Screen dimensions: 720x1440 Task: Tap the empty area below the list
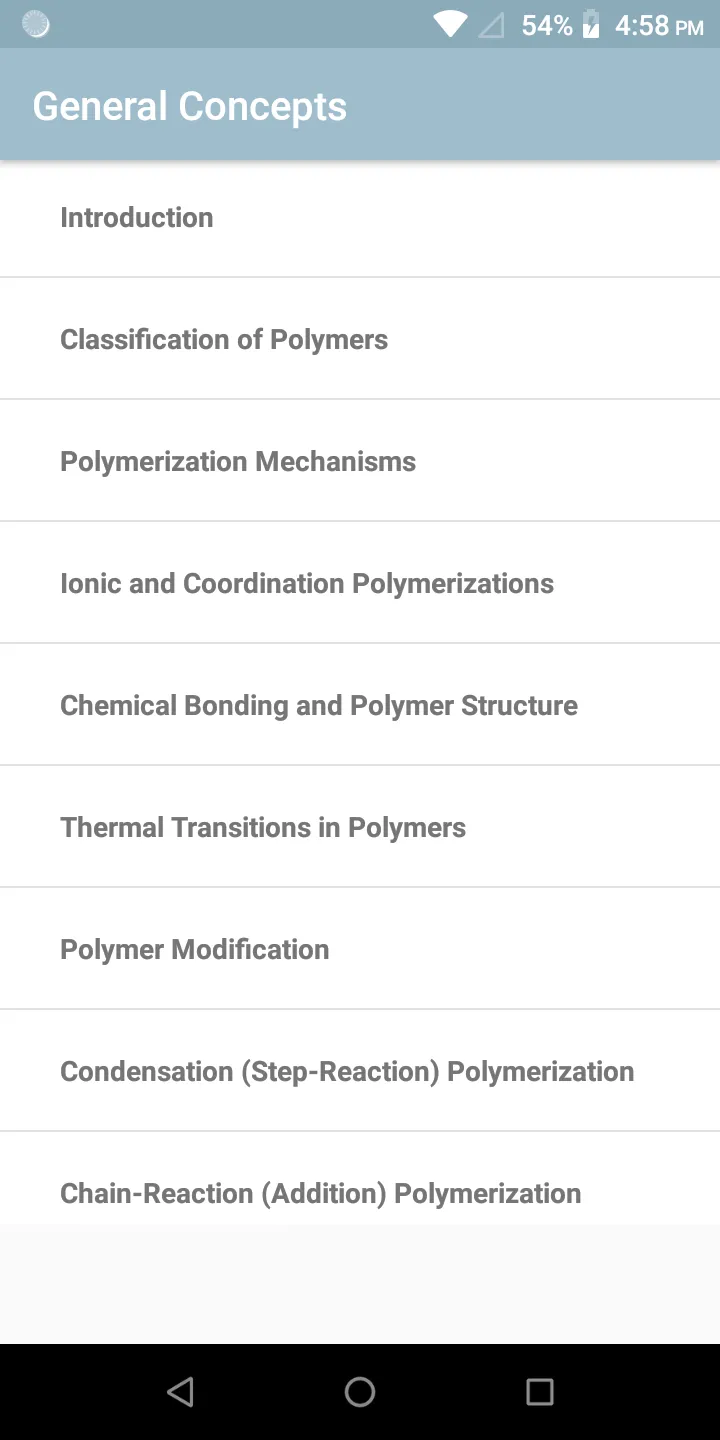point(360,1284)
